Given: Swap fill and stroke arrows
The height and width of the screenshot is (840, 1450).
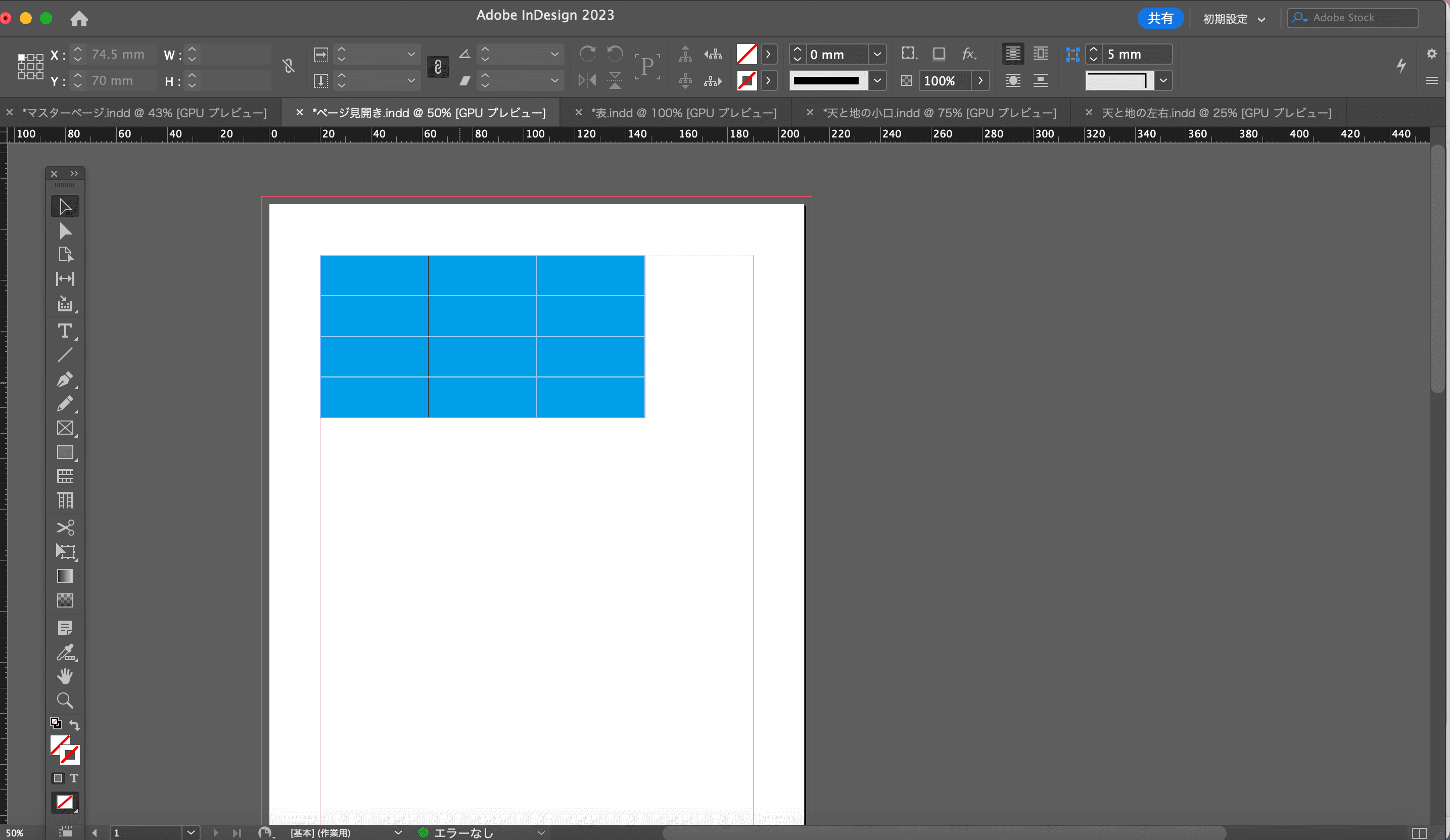Looking at the screenshot, I should 75,724.
